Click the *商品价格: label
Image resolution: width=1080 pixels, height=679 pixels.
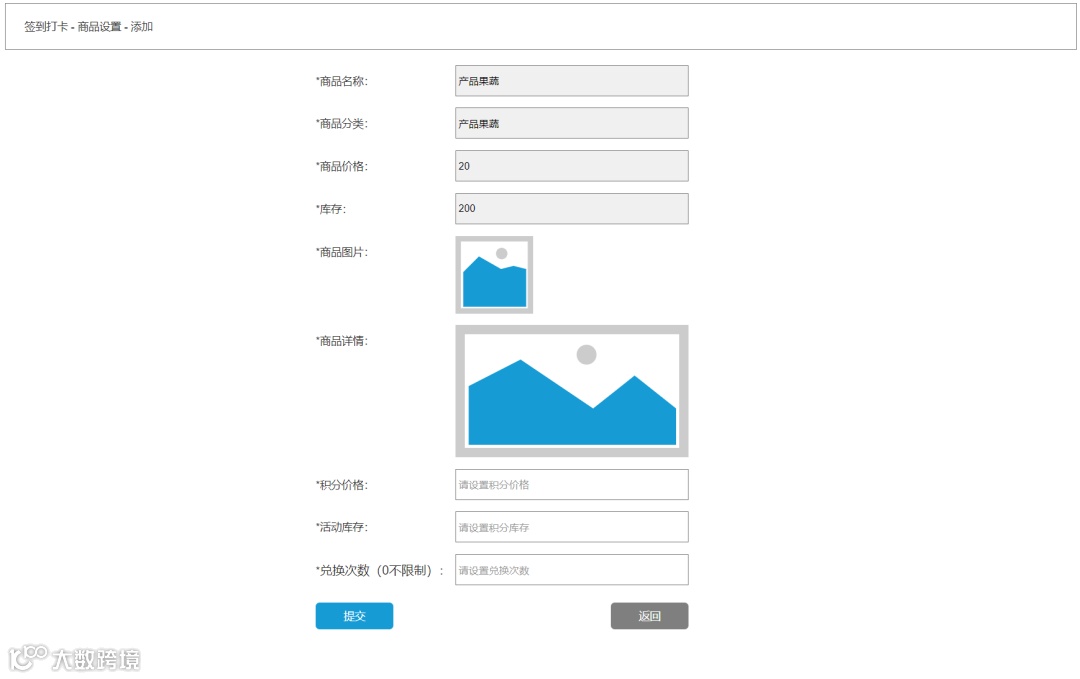(342, 167)
